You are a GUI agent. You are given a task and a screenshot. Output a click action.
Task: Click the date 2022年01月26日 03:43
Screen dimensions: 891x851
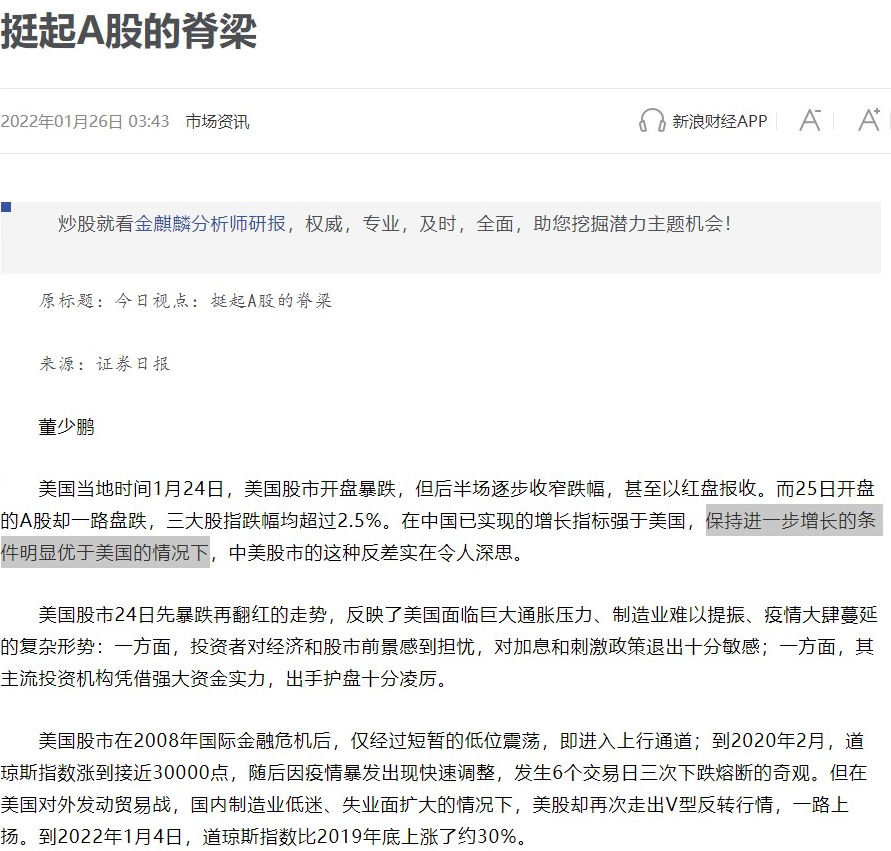(x=85, y=122)
